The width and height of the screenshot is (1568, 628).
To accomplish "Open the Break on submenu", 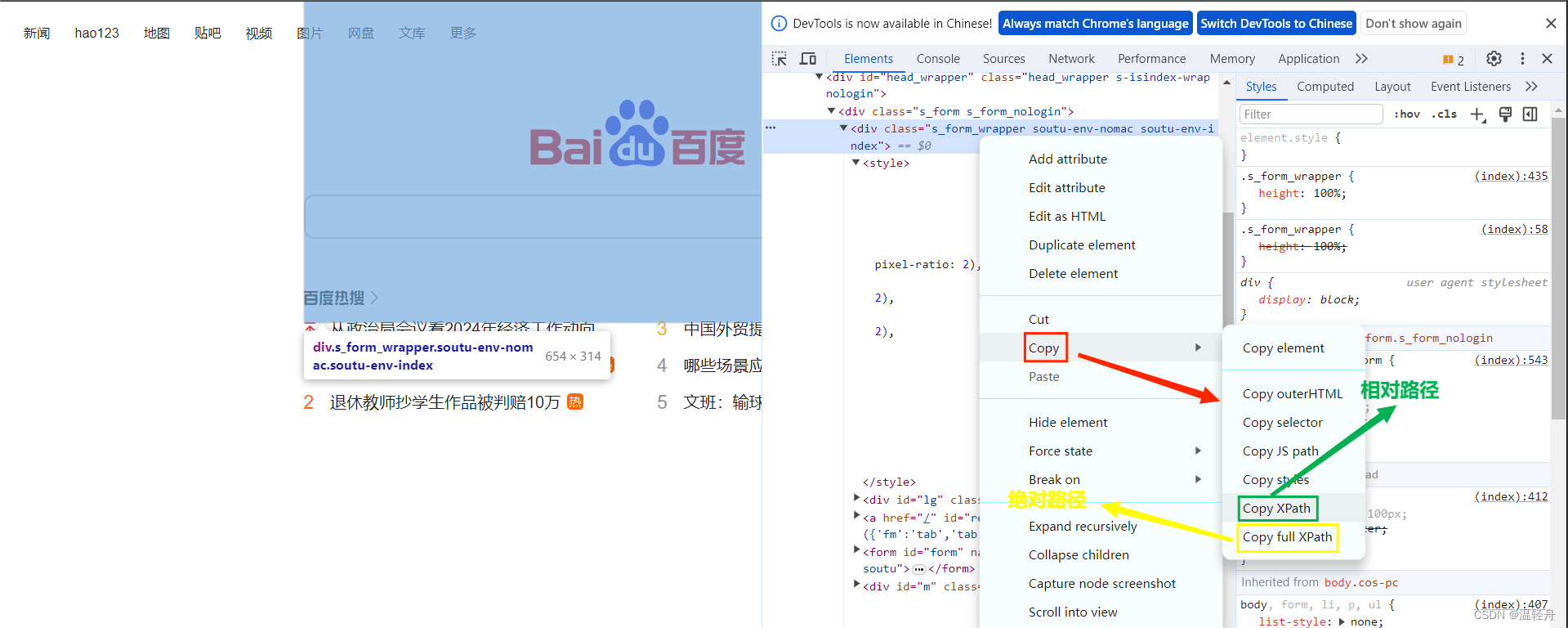I will point(1100,479).
